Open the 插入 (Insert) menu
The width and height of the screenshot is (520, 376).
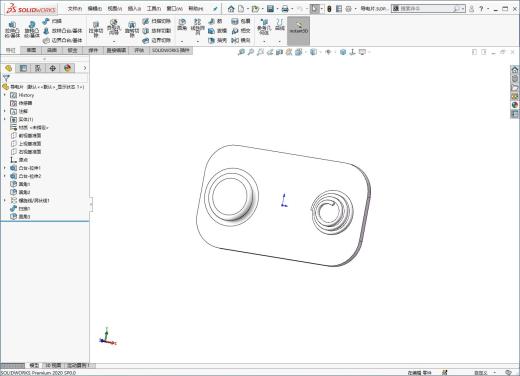coord(134,8)
